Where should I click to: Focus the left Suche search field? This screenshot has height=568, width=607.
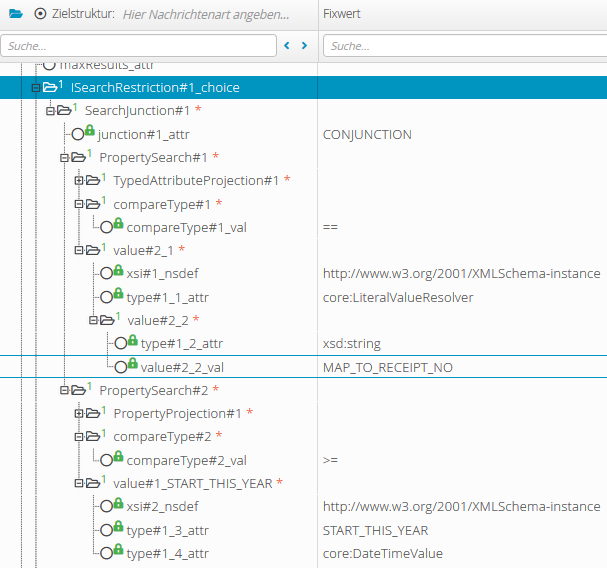coord(139,46)
